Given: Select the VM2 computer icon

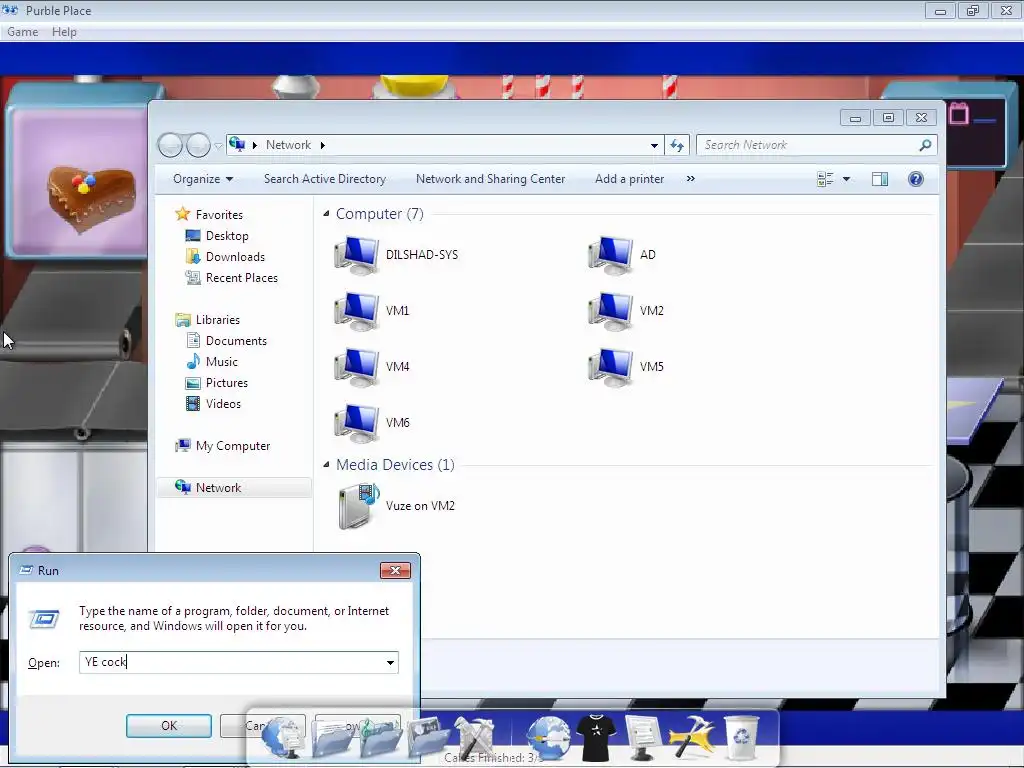Looking at the screenshot, I should [611, 311].
